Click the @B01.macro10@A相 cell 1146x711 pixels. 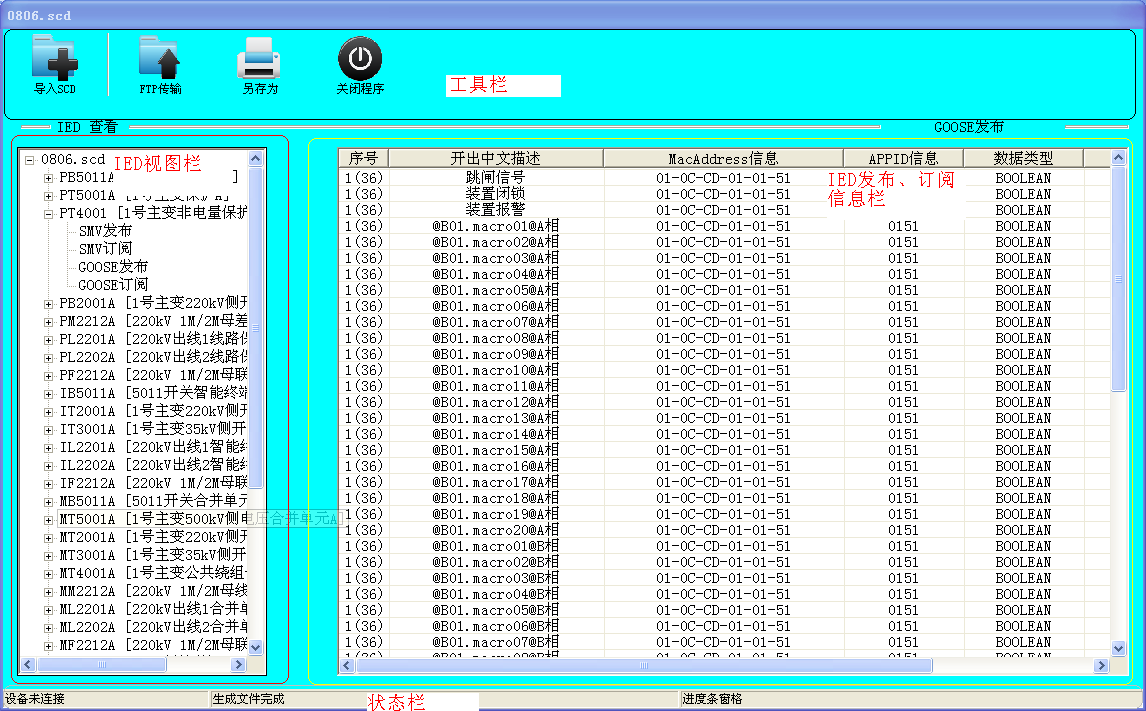tap(496, 370)
